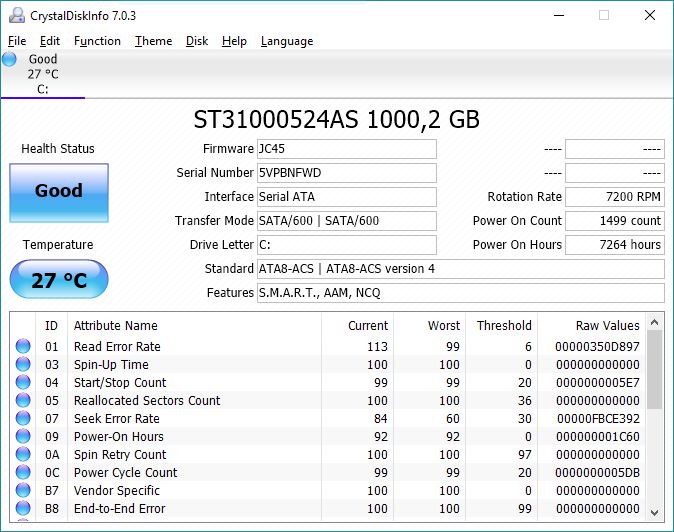Click raw value 000000001C60
Viewport: 674px width, 532px height.
[597, 437]
